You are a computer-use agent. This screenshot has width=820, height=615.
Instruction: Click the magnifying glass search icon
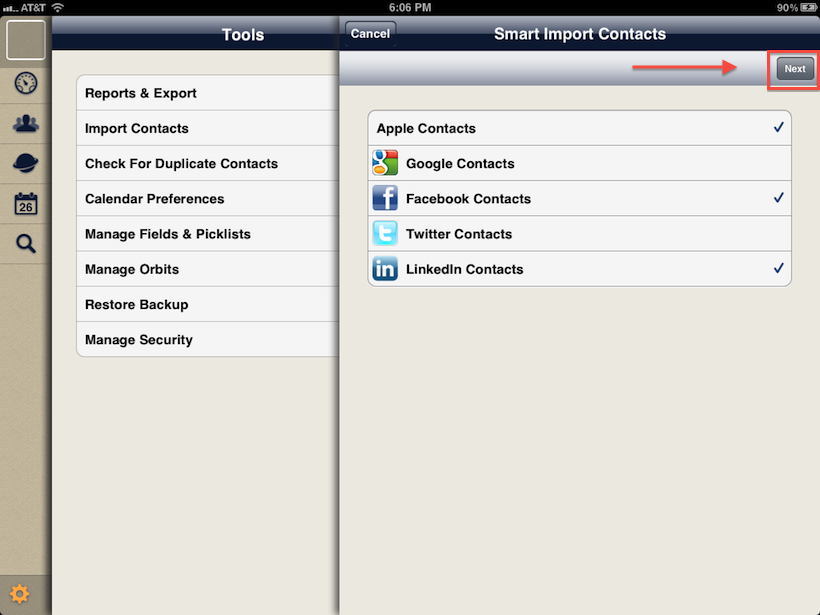[x=26, y=243]
